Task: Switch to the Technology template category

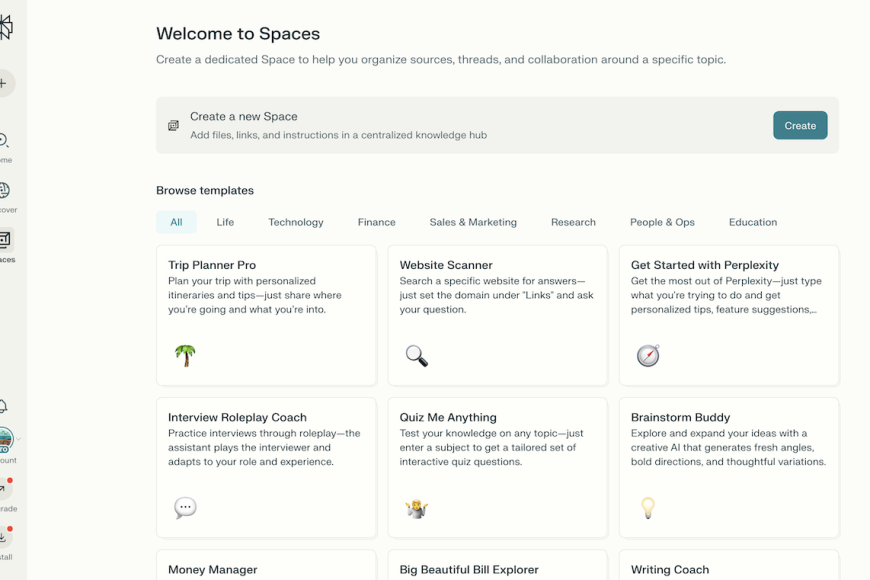Action: click(295, 222)
